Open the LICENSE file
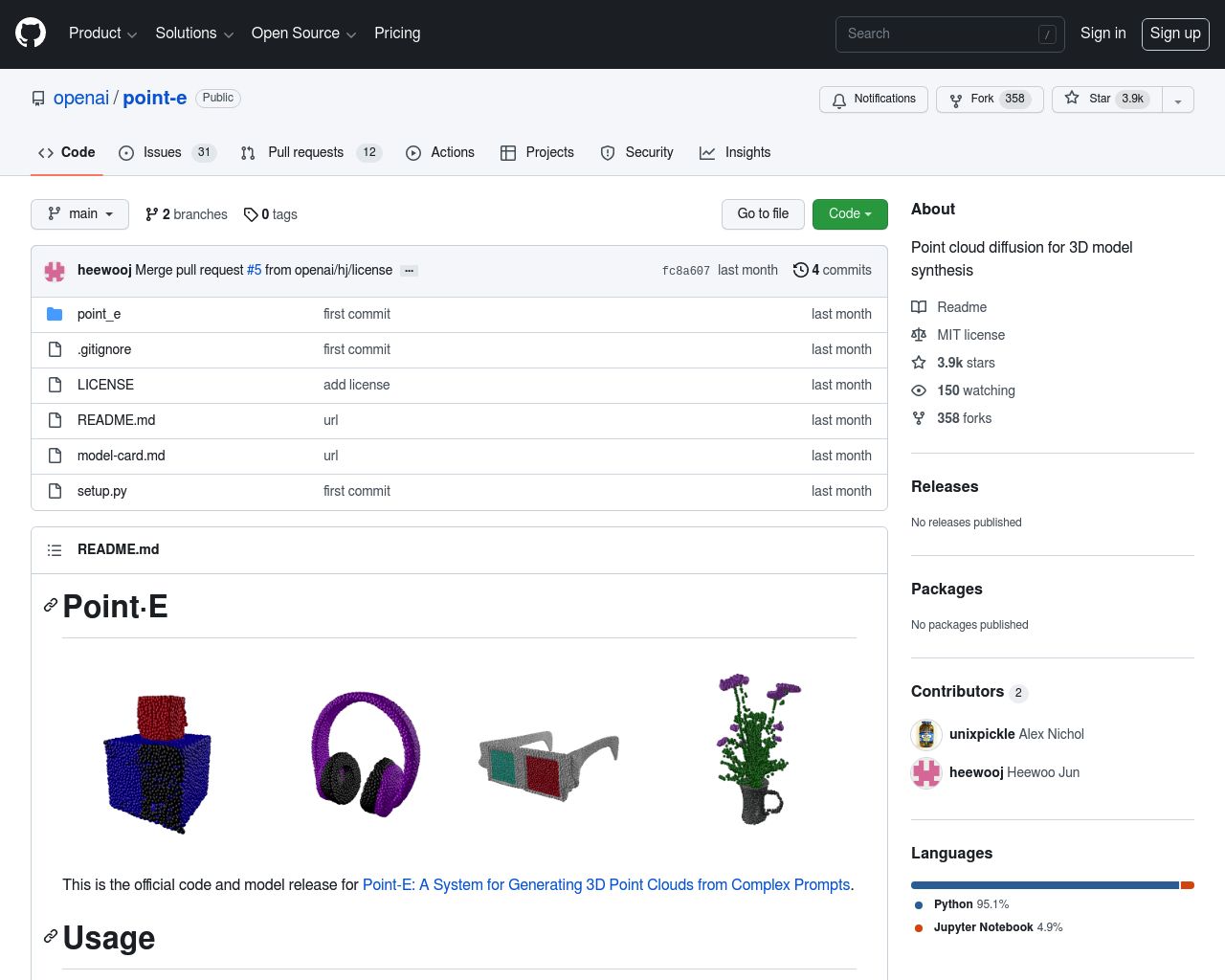The height and width of the screenshot is (980, 1225). point(105,385)
